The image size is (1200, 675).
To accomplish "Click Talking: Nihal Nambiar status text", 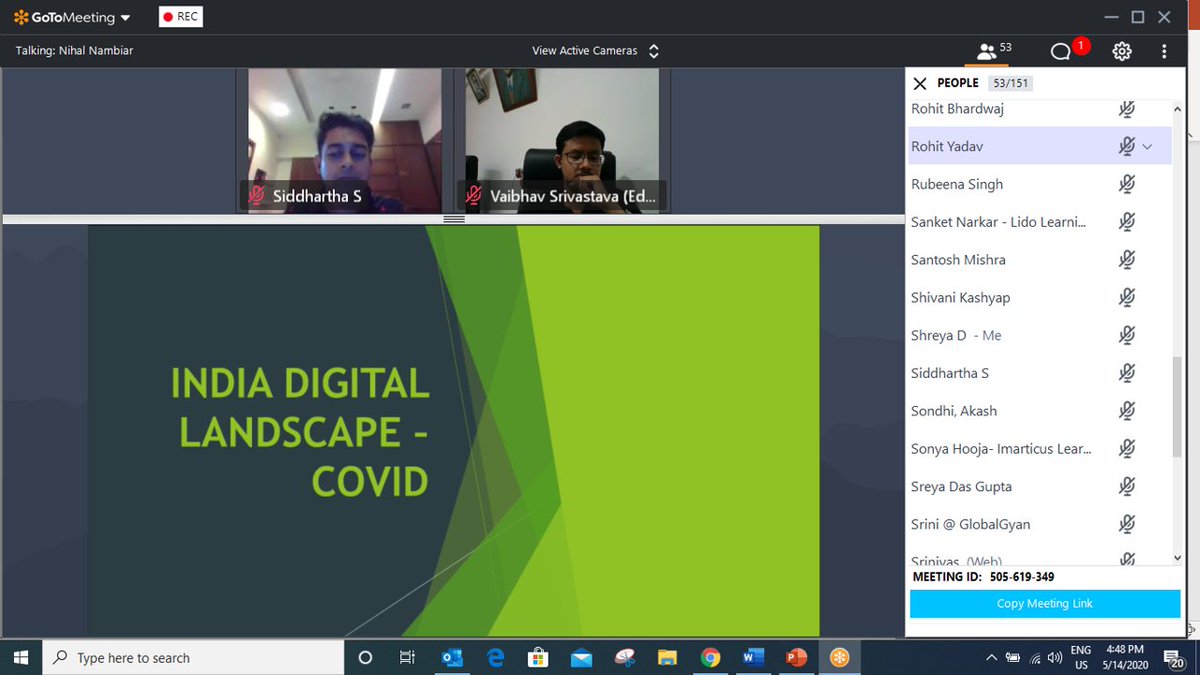I will 74,51.
